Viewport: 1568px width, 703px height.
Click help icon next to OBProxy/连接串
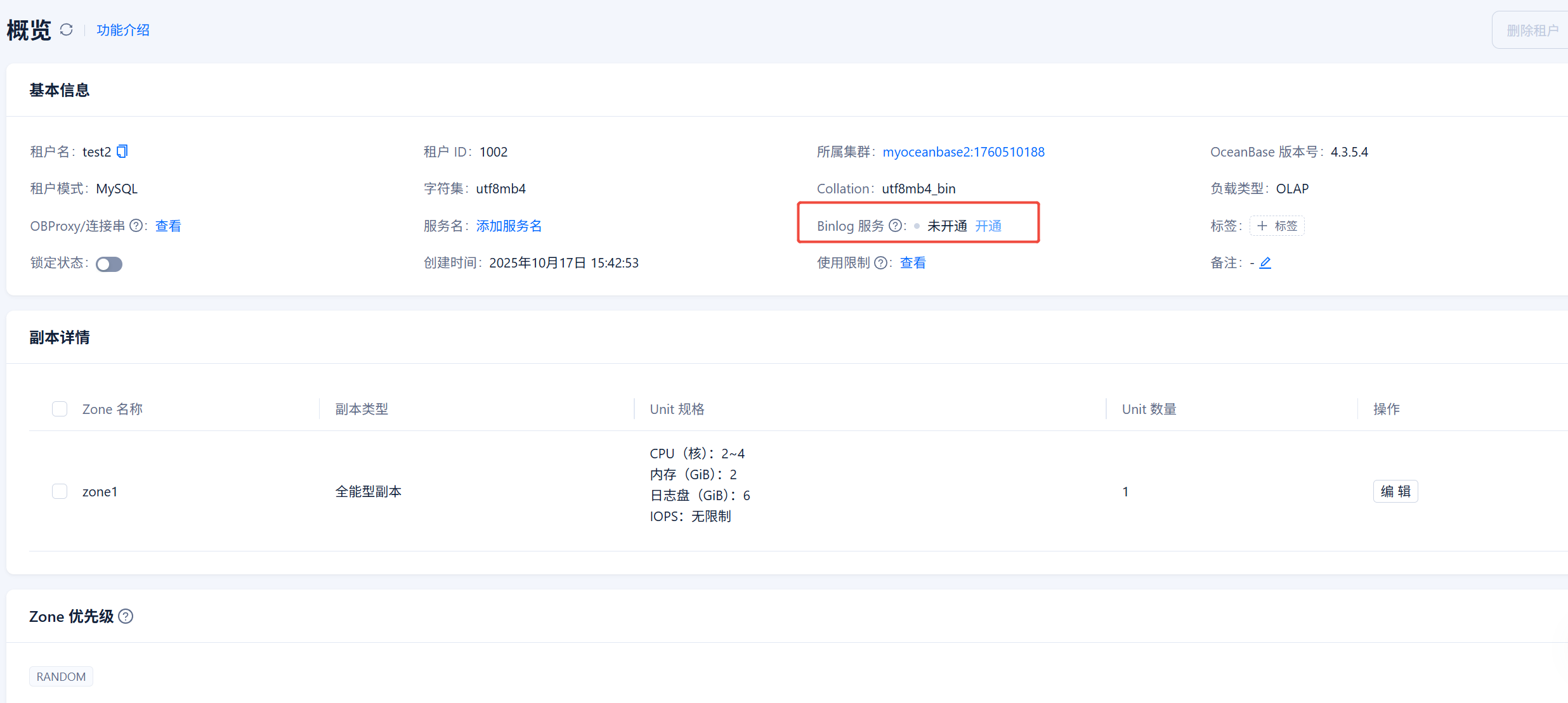click(x=136, y=226)
